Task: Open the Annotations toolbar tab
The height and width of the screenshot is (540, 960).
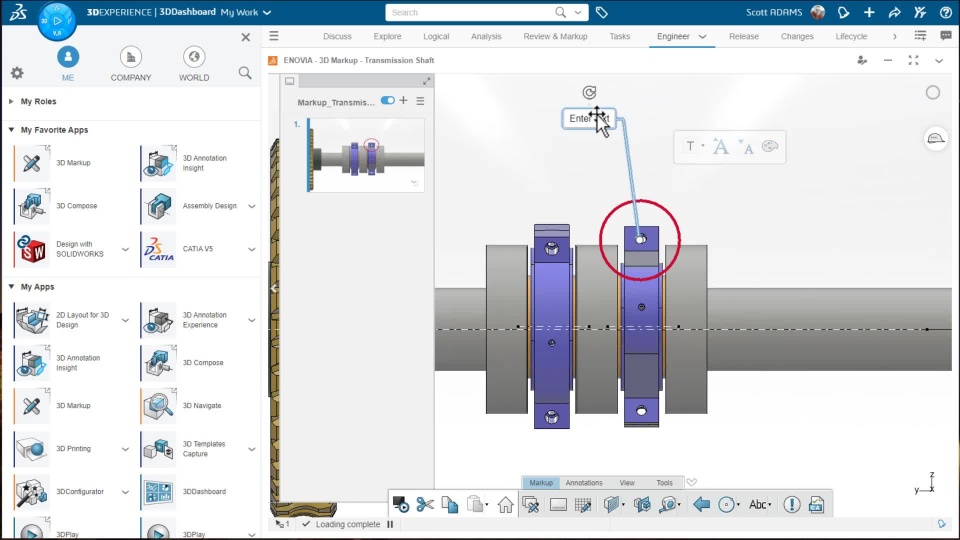Action: [584, 482]
